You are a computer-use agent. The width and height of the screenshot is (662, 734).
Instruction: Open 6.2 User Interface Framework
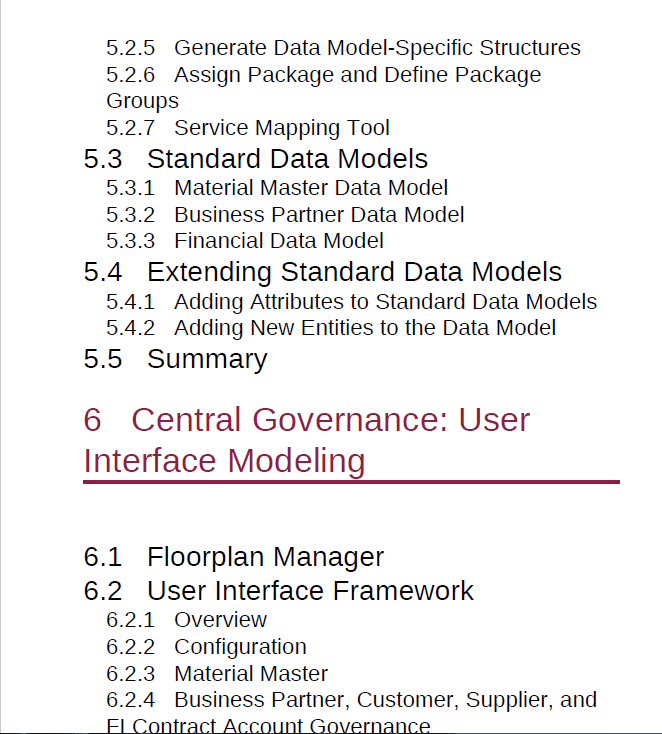tap(279, 591)
